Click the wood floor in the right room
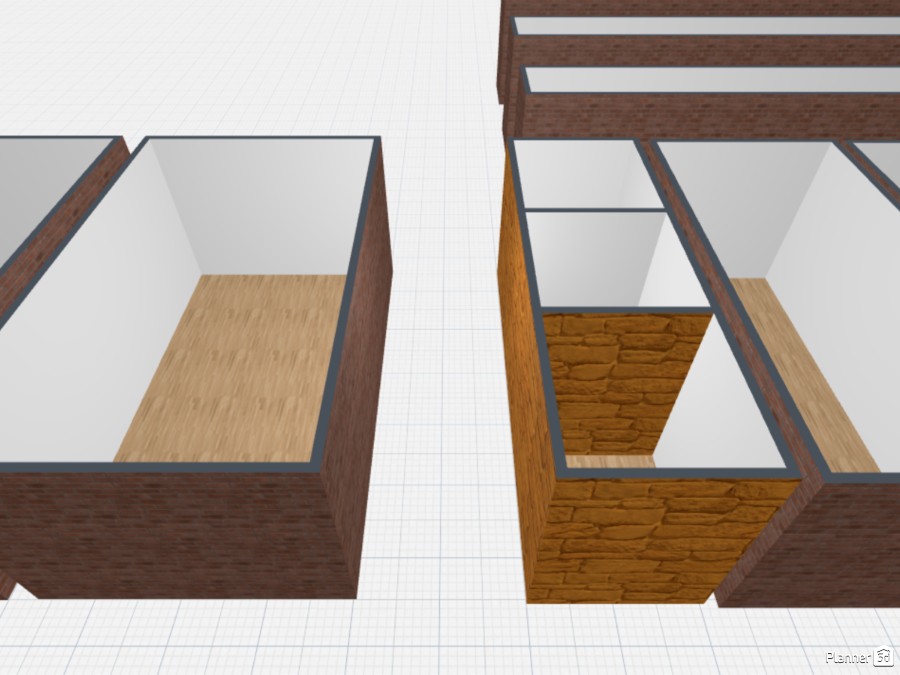Screen dimensions: 900x675 [x=800, y=380]
